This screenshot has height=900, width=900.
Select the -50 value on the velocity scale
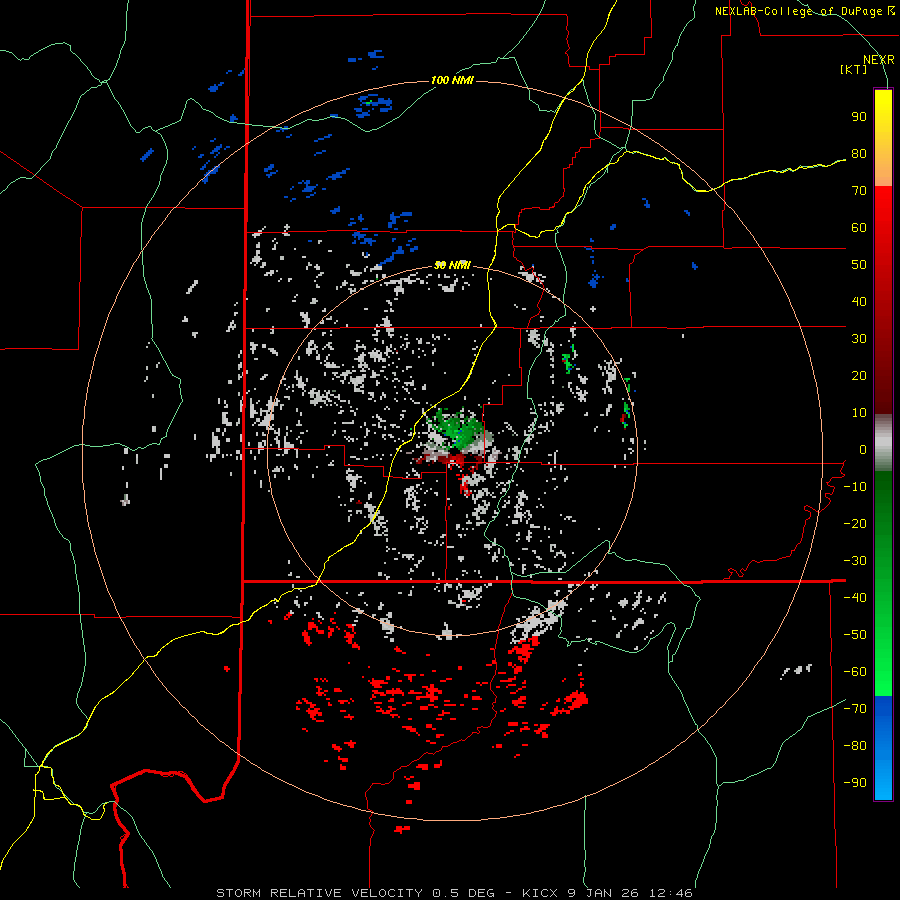click(x=855, y=635)
